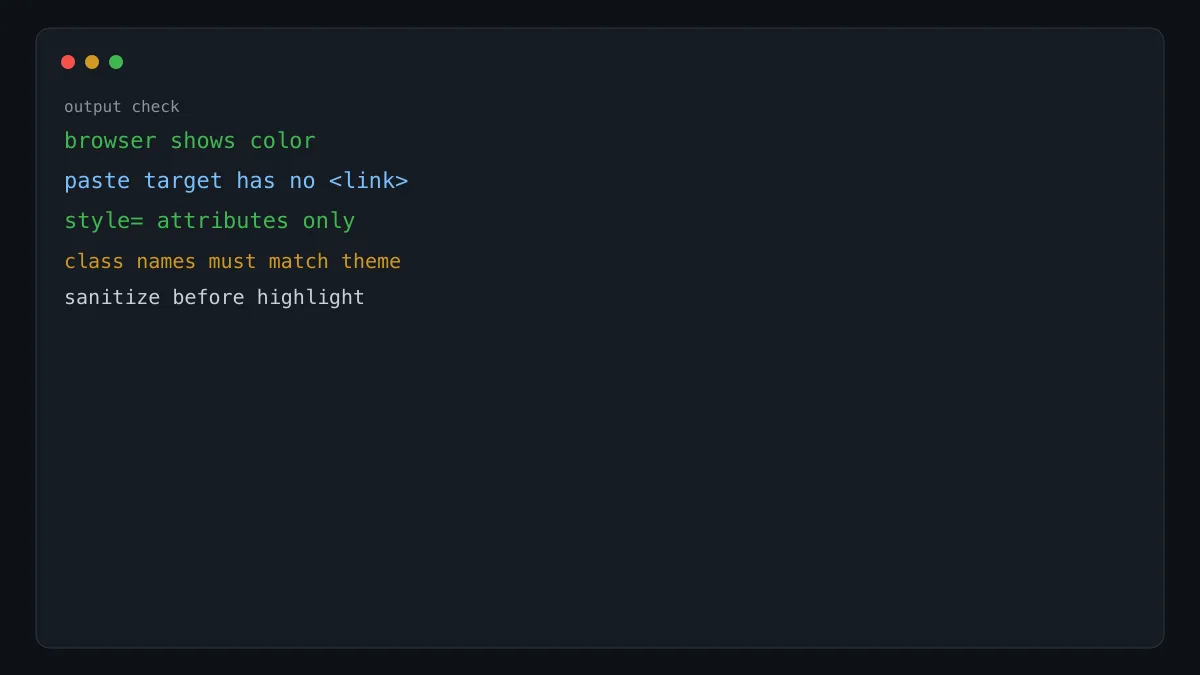
Task: Click the red close dot
Action: 68,62
